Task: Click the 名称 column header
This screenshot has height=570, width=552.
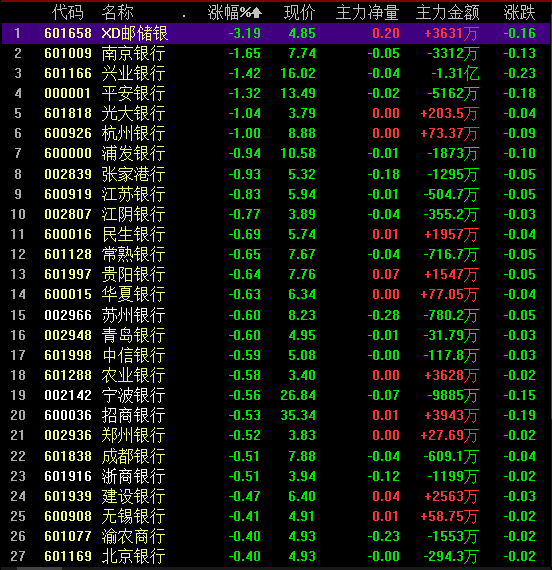Action: [x=118, y=13]
